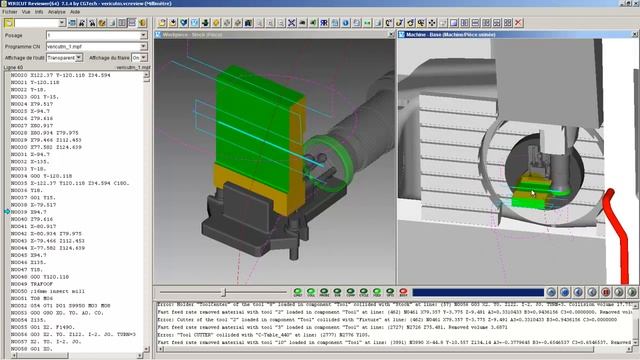
Task: Select NC line N0022 Y-18.
Action: 28,90
